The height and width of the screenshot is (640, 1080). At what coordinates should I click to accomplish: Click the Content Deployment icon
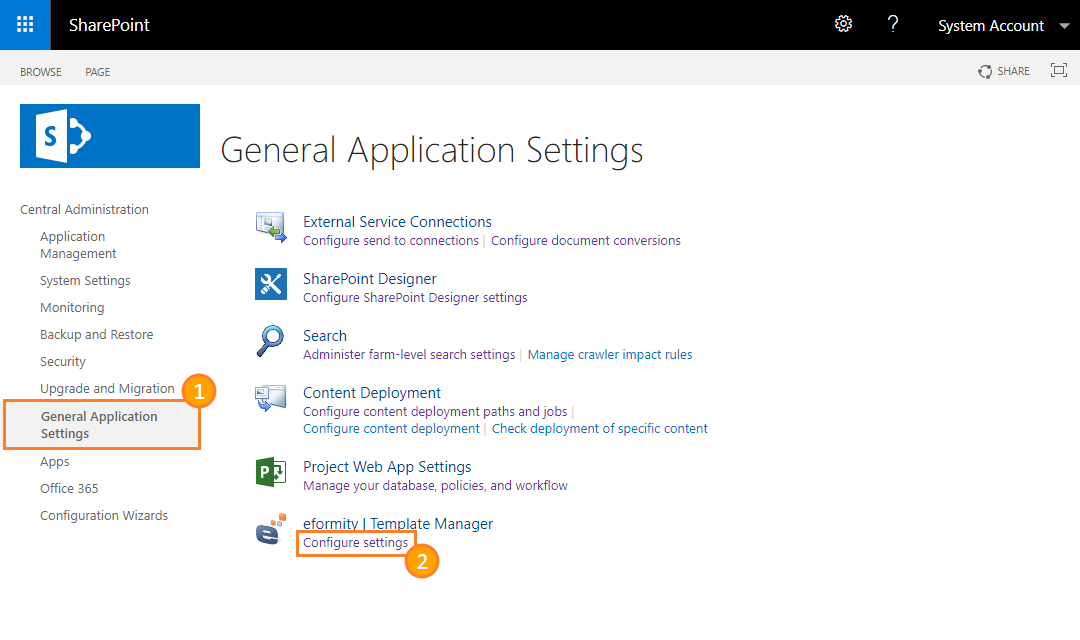click(271, 398)
